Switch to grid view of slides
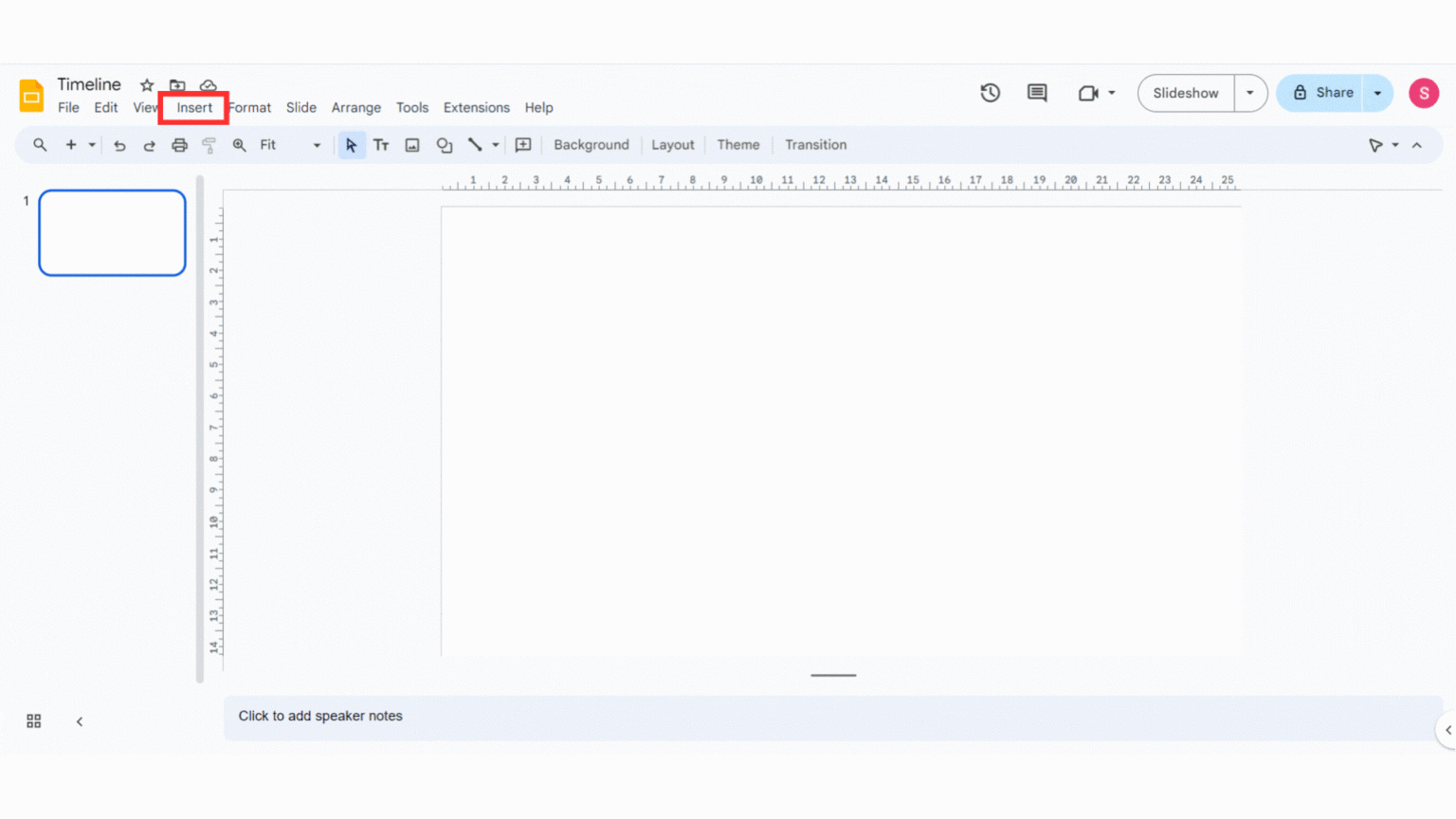 tap(33, 720)
